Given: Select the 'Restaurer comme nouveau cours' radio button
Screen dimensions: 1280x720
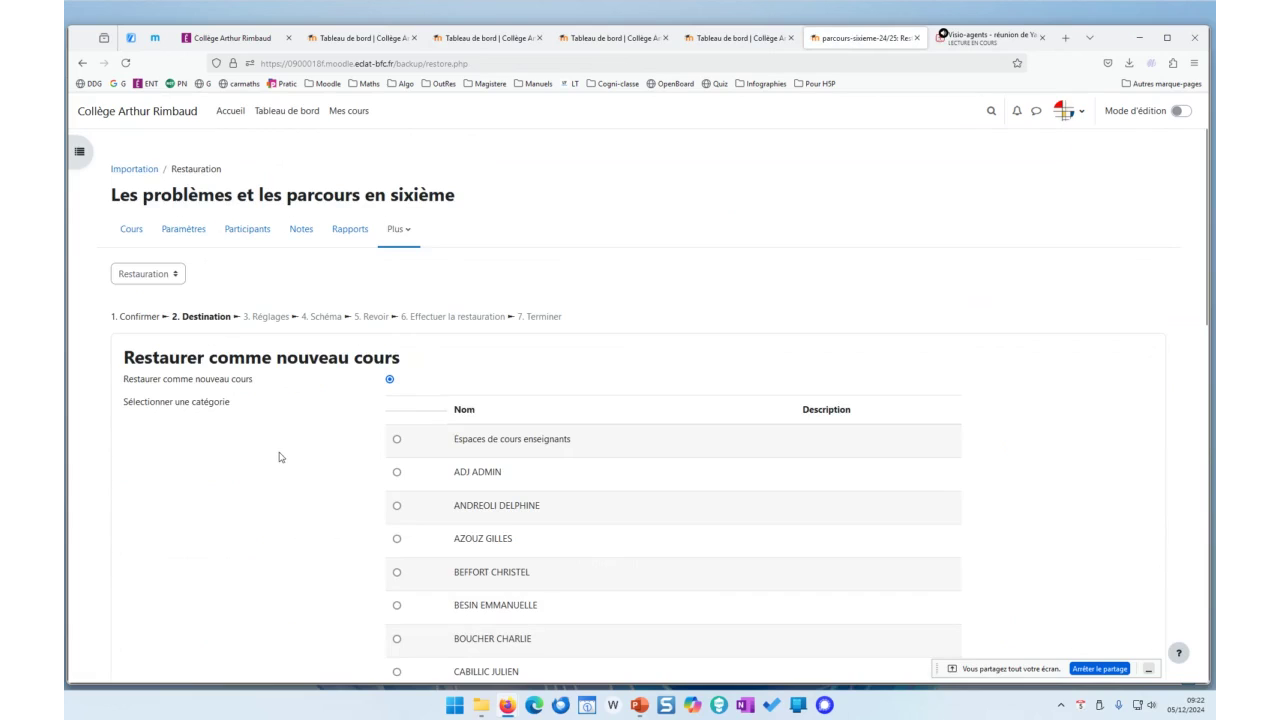Looking at the screenshot, I should click(389, 379).
